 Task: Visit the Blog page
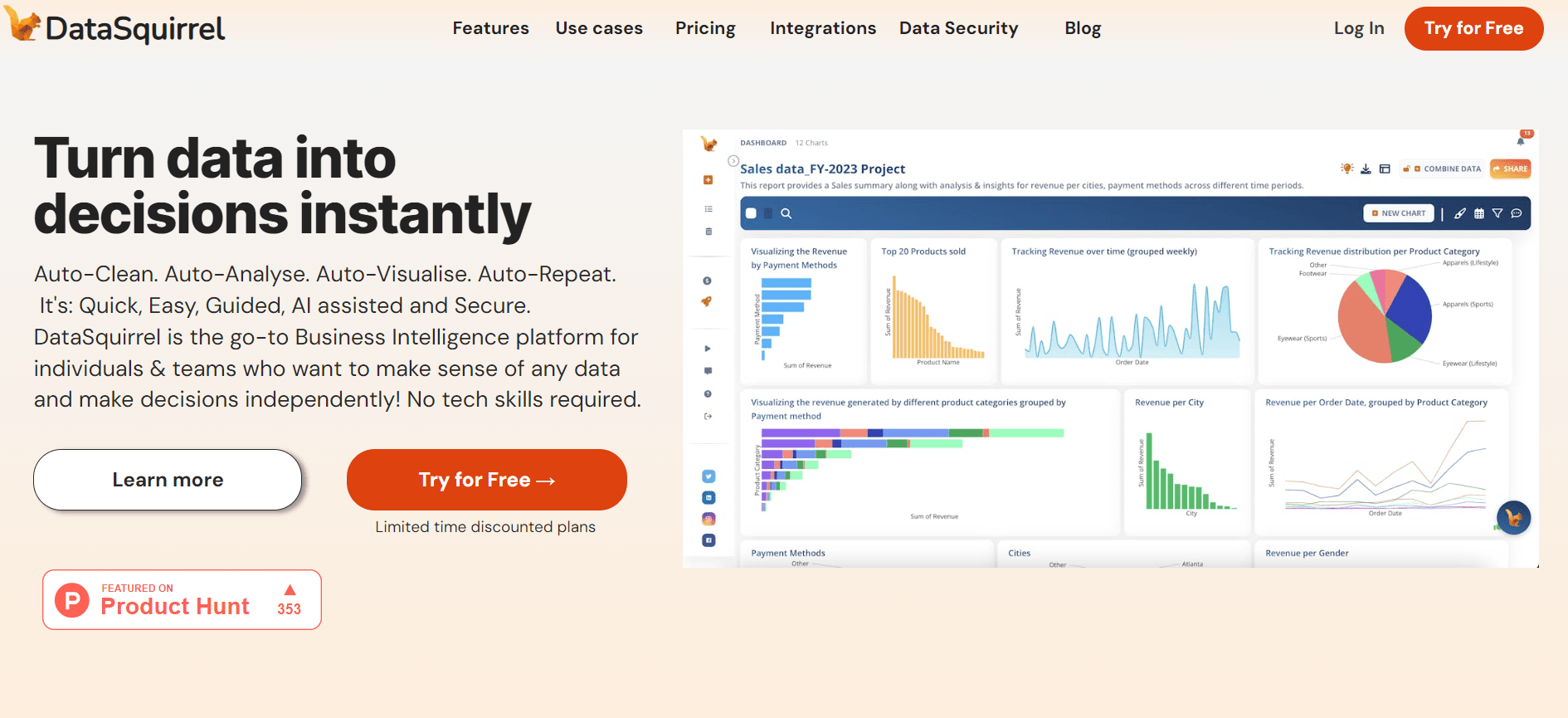pos(1083,28)
